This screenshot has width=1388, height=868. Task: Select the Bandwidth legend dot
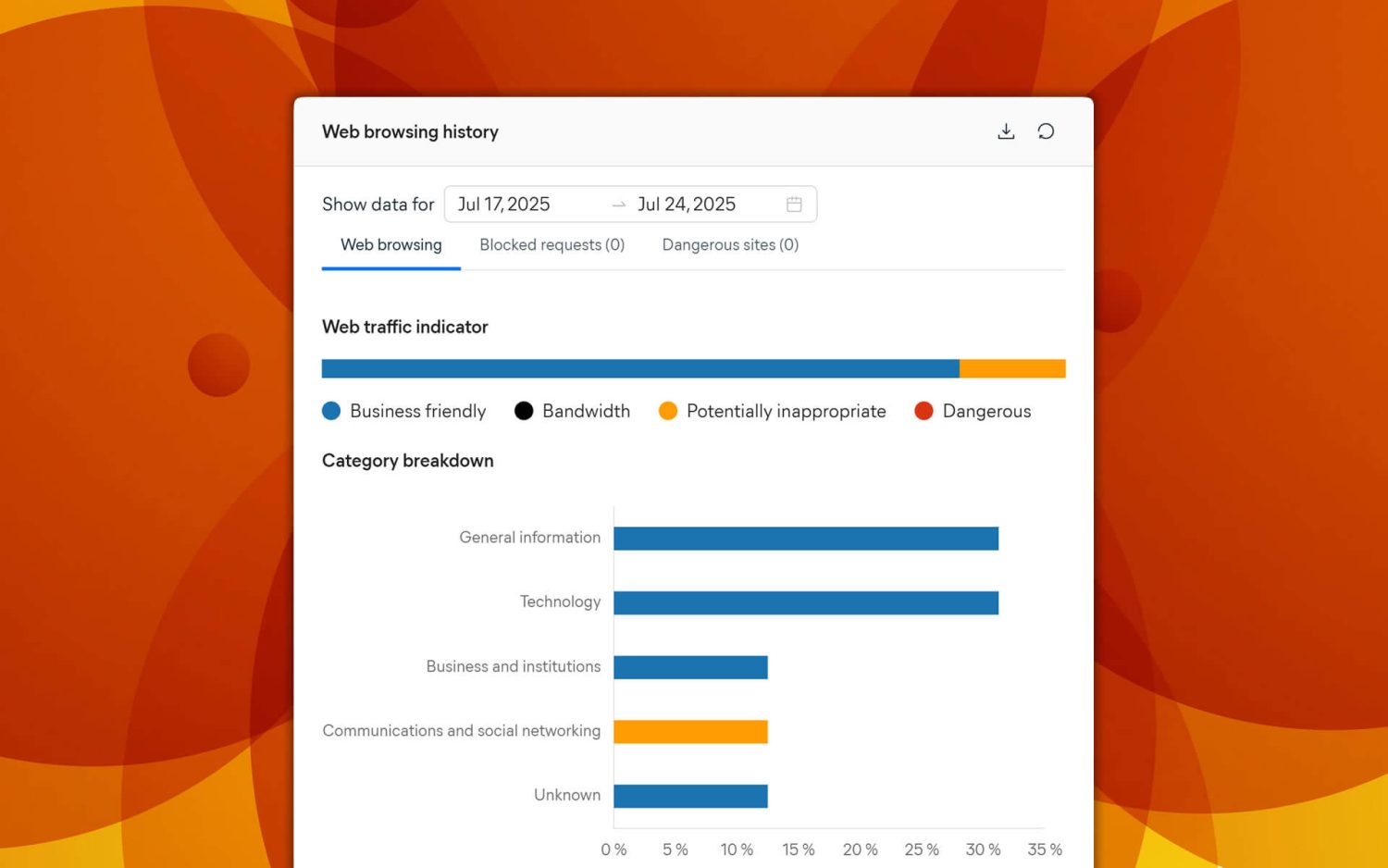click(524, 410)
